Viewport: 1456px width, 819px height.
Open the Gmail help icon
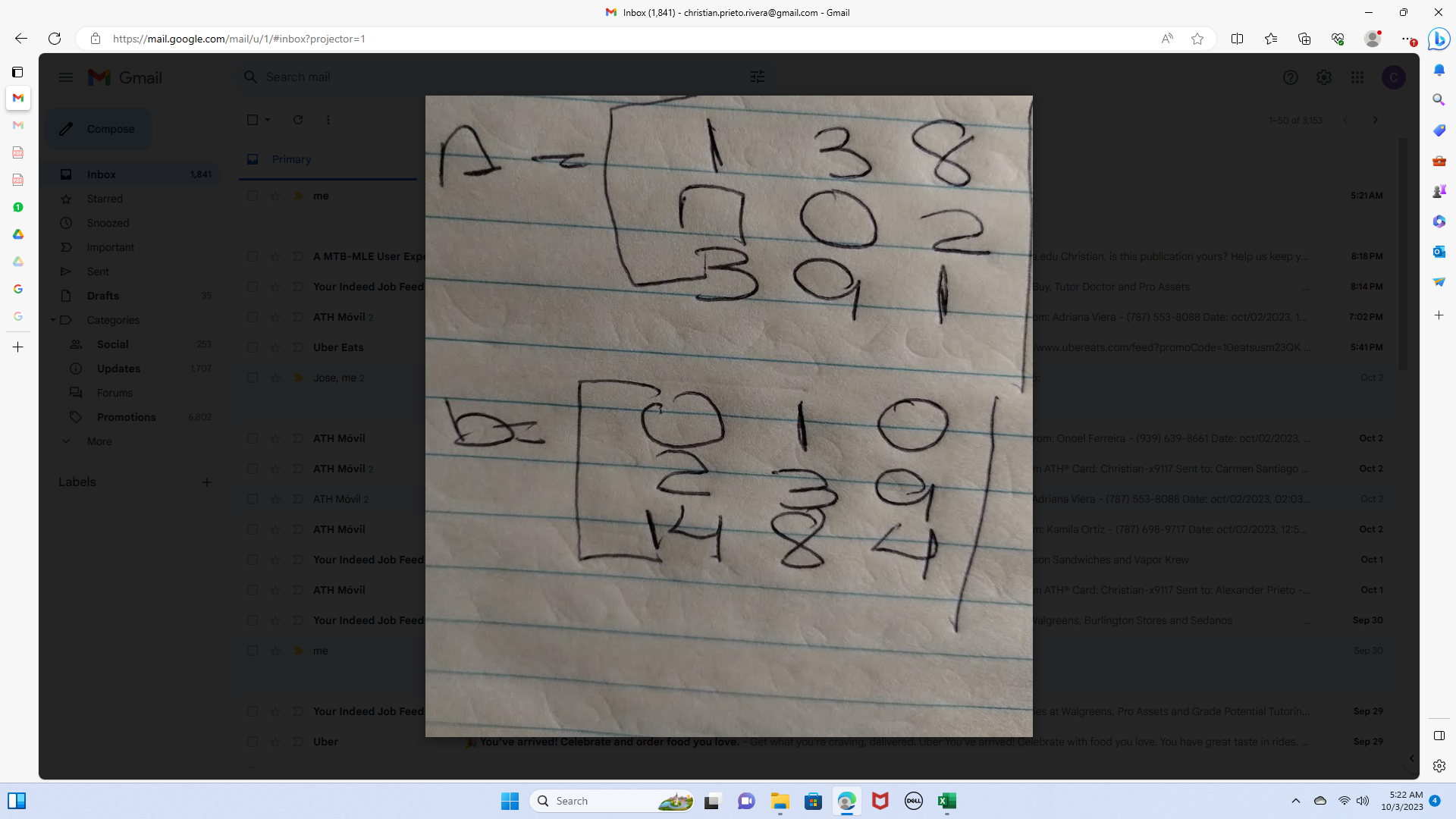point(1291,77)
